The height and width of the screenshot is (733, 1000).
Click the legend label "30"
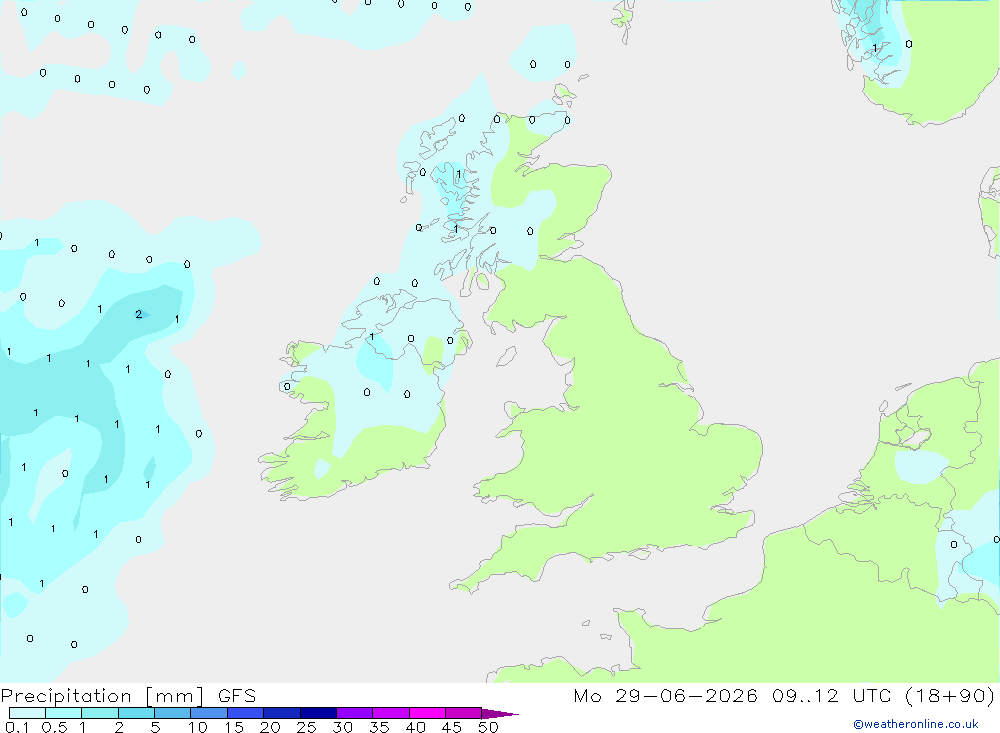coord(342,727)
